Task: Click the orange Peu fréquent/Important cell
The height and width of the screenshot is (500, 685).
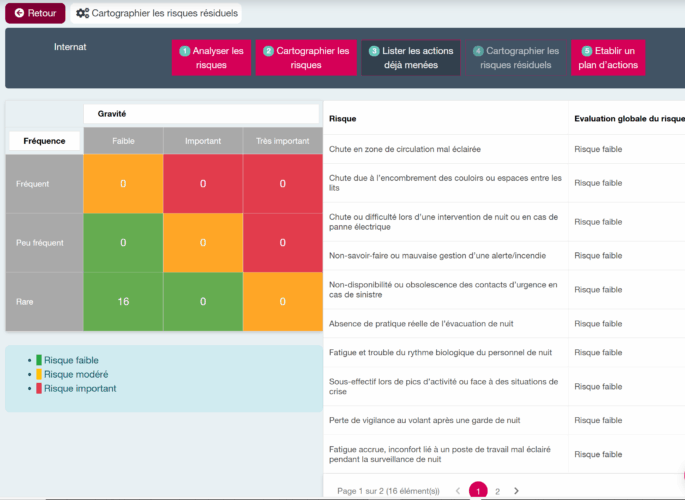Action: coord(203,242)
